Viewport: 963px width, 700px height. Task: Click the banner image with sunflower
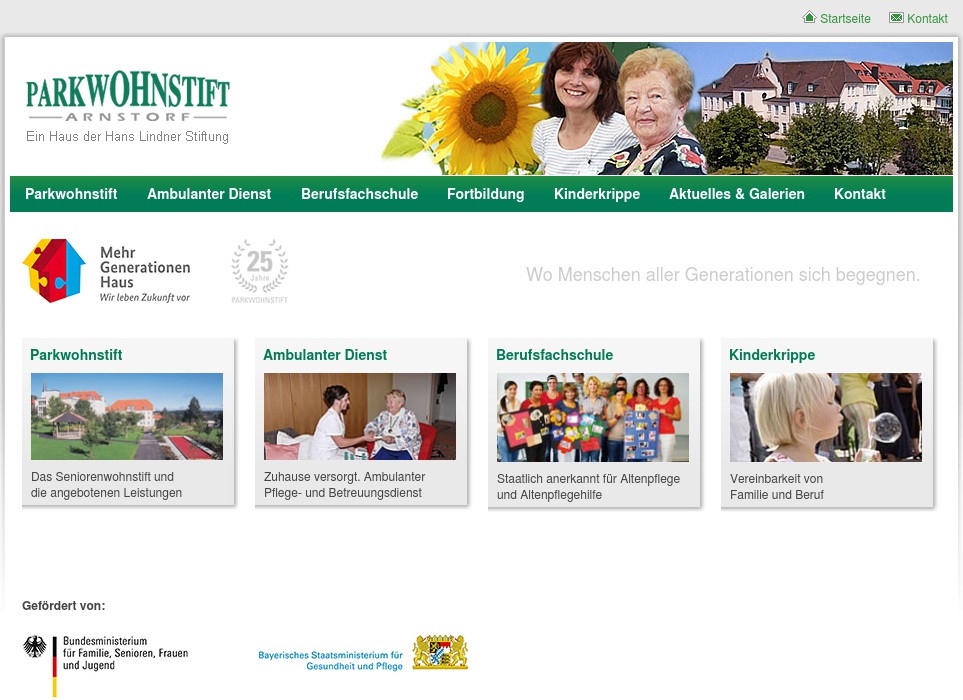click(x=665, y=107)
